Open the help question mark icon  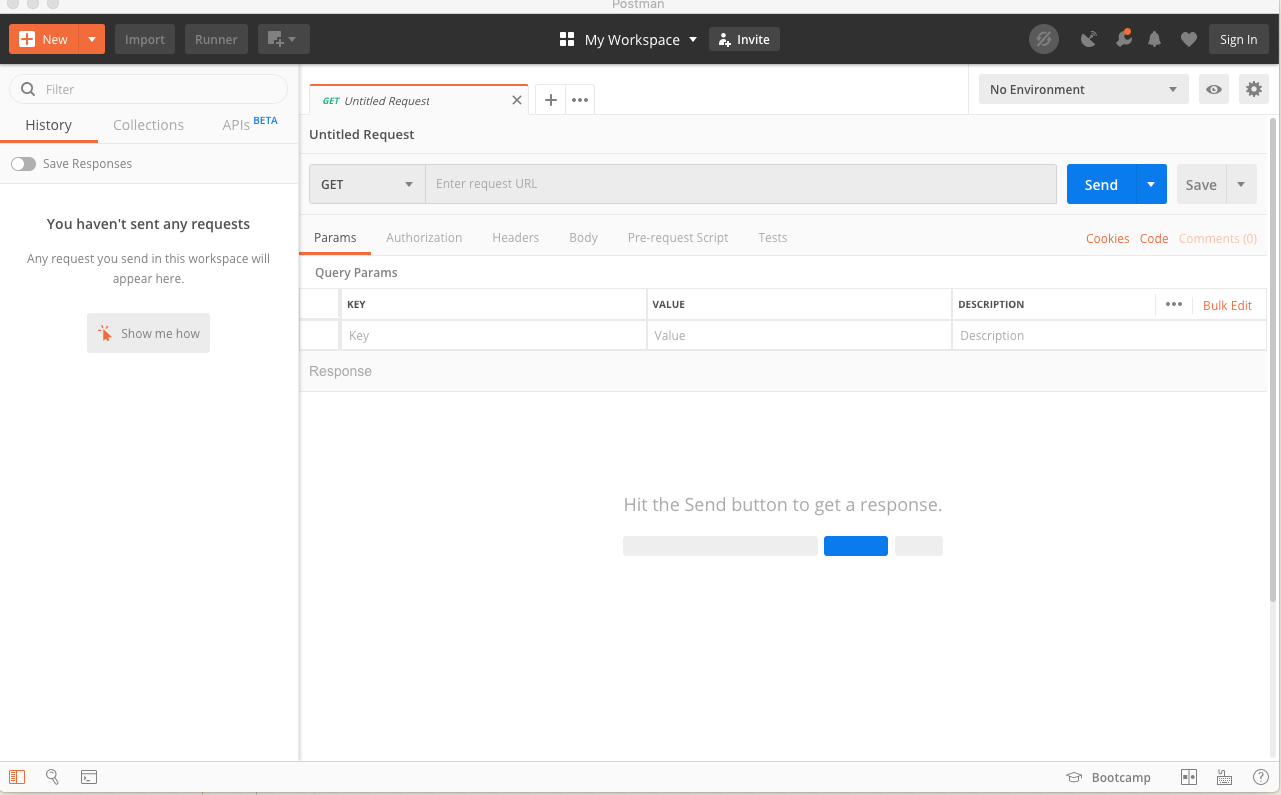click(x=1261, y=777)
